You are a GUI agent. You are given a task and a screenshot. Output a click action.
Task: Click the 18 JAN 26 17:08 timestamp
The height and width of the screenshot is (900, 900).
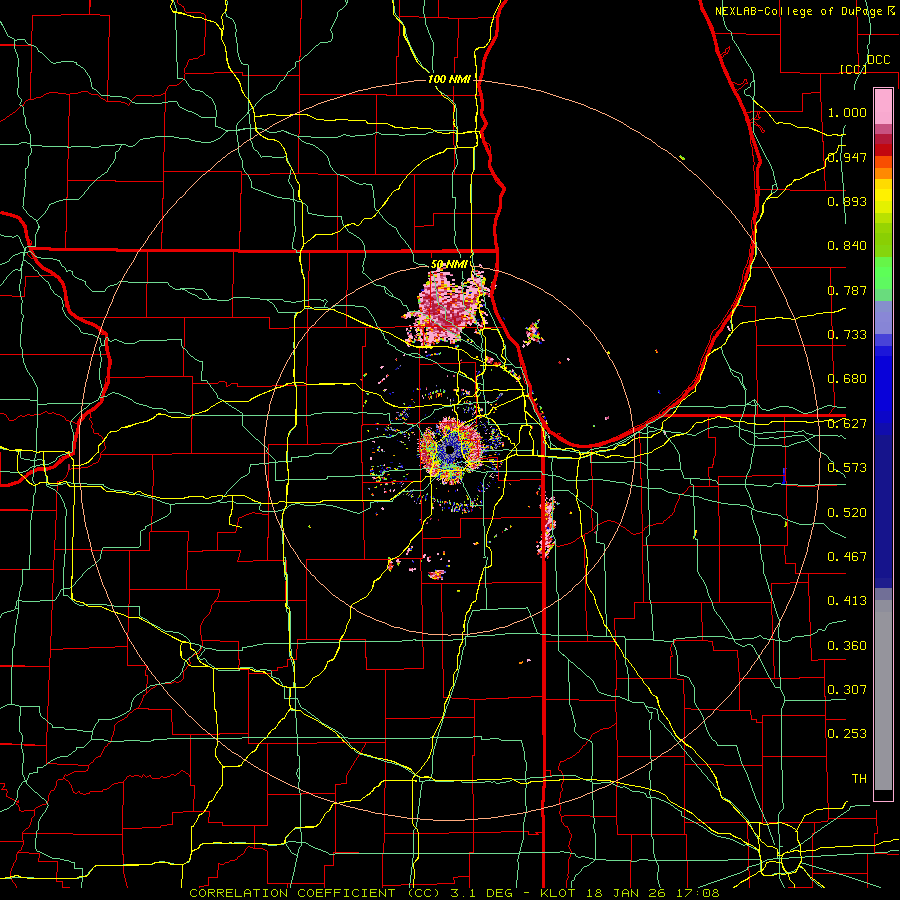click(x=653, y=893)
